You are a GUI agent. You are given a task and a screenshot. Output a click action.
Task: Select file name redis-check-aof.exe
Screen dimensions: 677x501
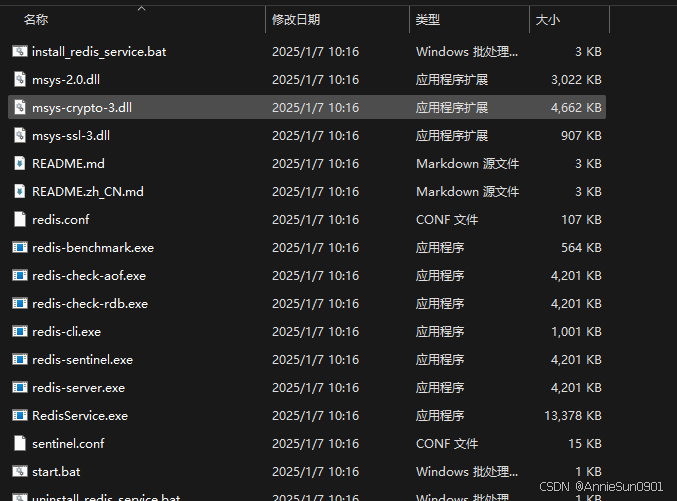click(89, 276)
